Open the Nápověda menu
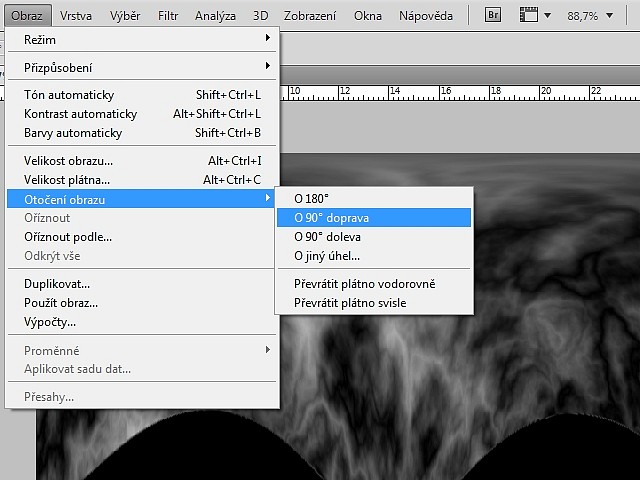The width and height of the screenshot is (640, 480). 426,16
